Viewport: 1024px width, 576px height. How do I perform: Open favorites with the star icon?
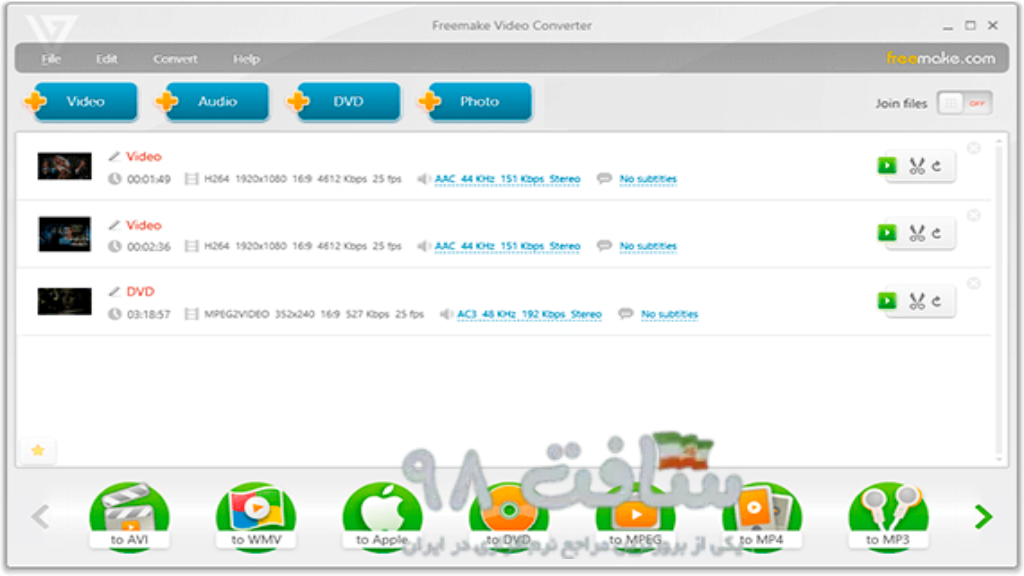pyautogui.click(x=38, y=450)
